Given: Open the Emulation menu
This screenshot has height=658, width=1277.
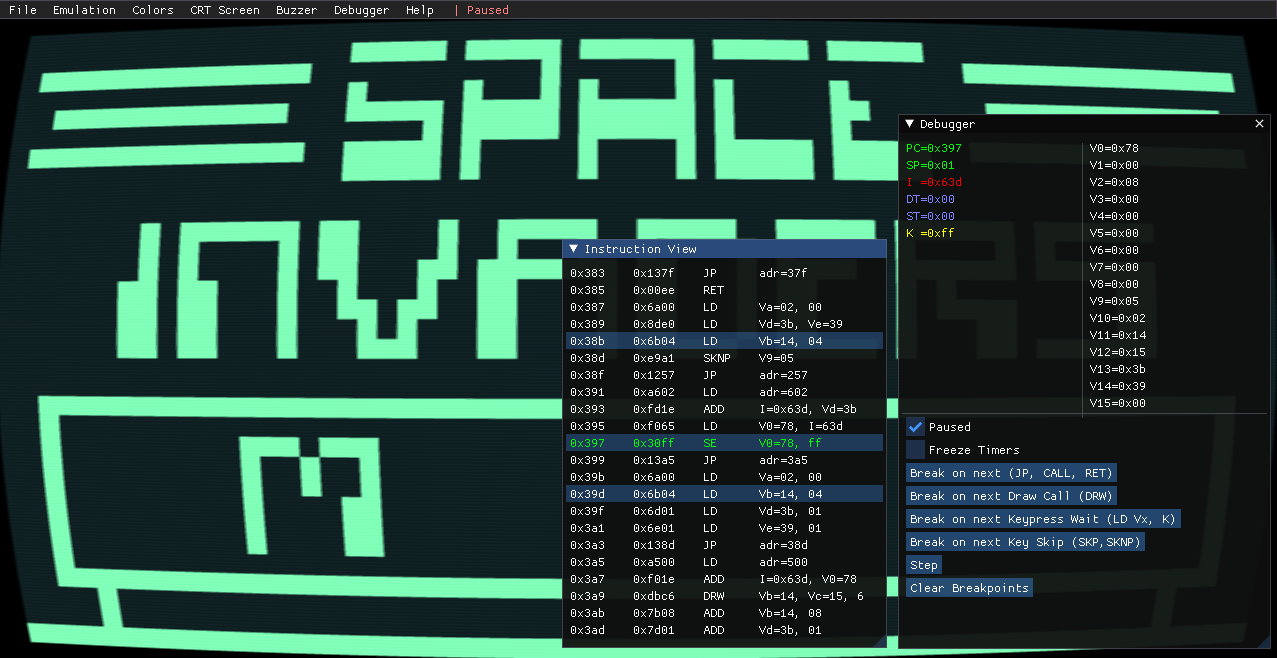Looking at the screenshot, I should (84, 10).
